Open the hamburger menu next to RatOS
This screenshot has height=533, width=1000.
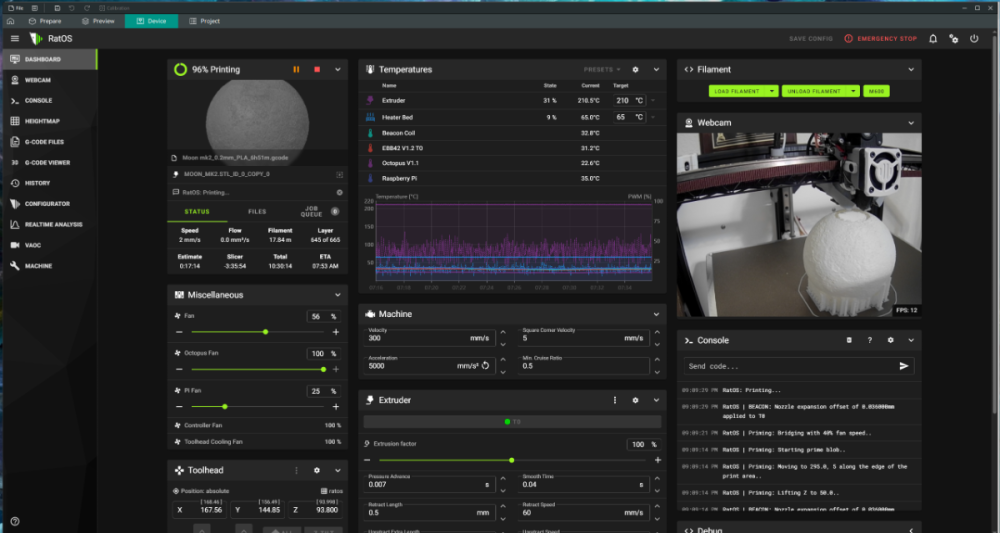click(15, 39)
